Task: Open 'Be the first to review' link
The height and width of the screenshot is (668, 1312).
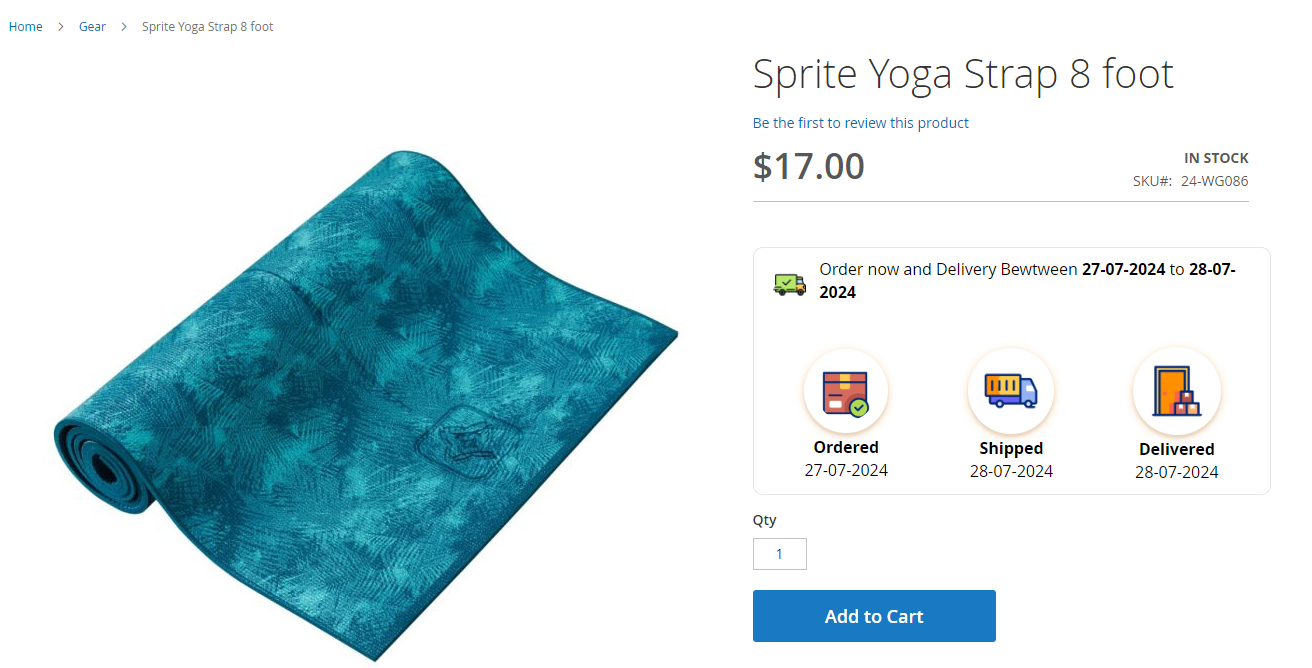Action: tap(860, 123)
